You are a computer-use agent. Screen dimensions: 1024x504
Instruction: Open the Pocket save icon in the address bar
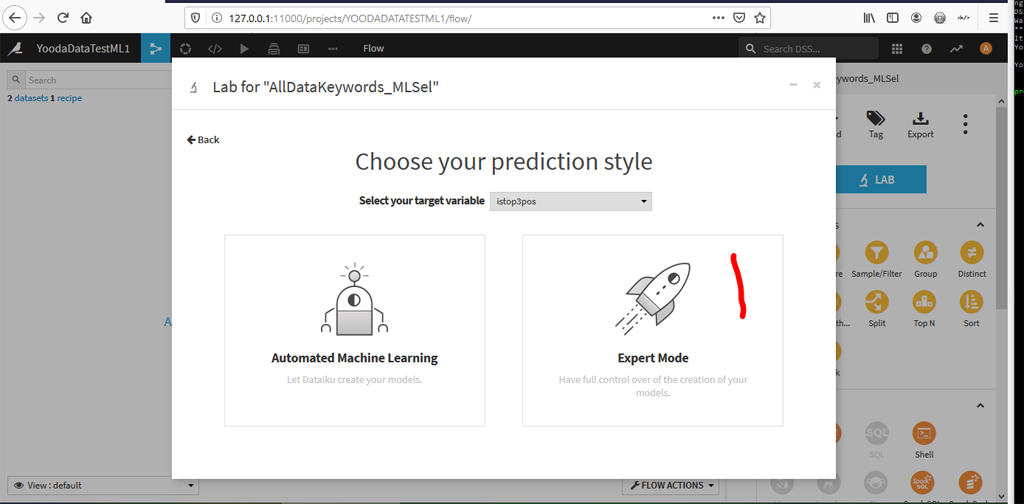pos(739,18)
